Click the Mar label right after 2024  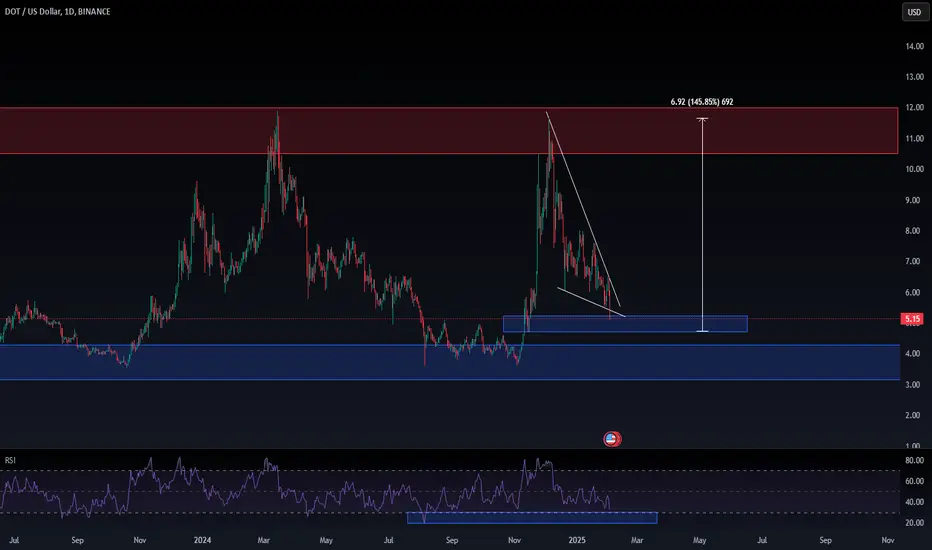pos(263,540)
